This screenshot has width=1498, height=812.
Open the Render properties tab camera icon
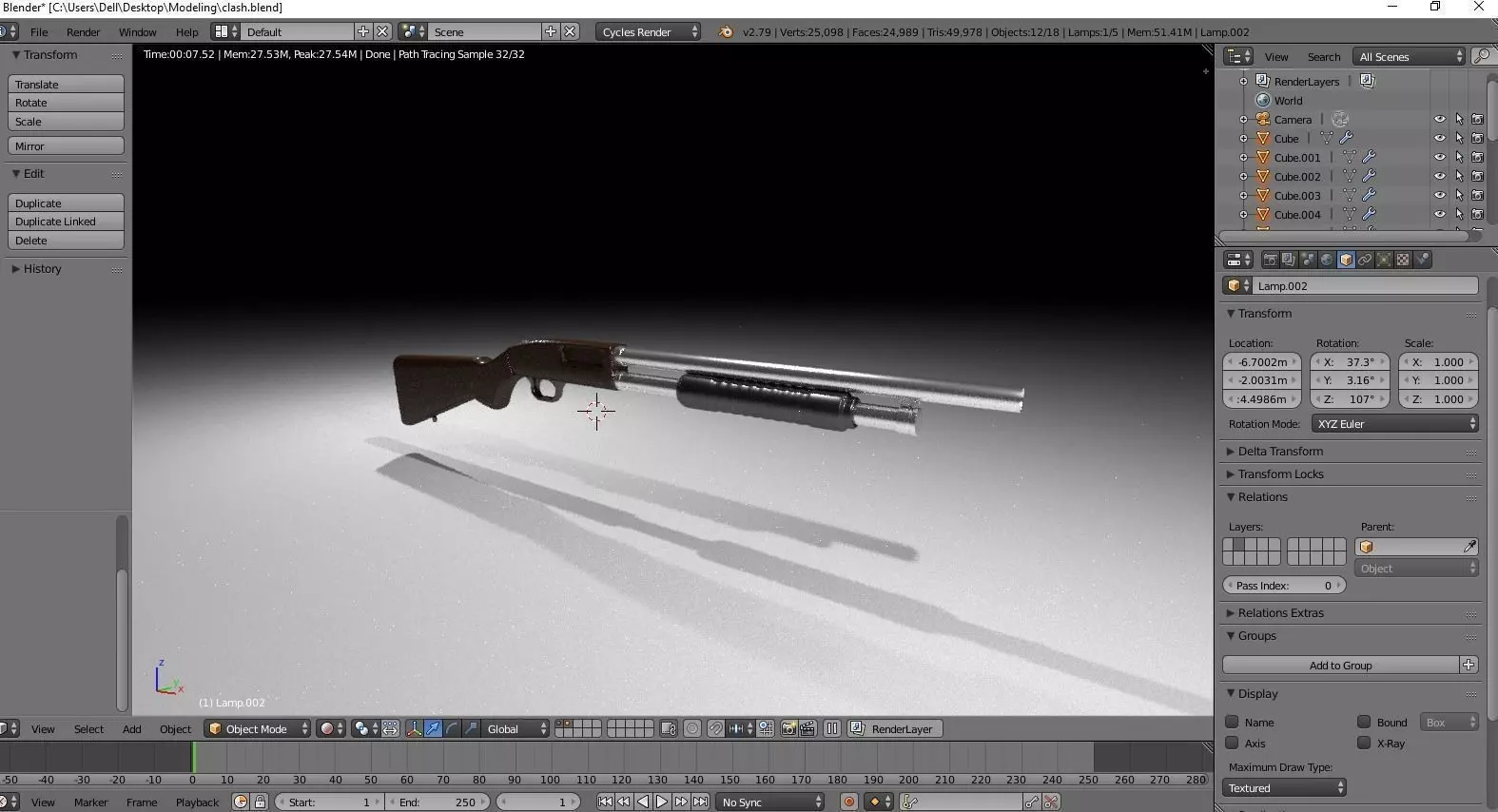(x=1270, y=260)
